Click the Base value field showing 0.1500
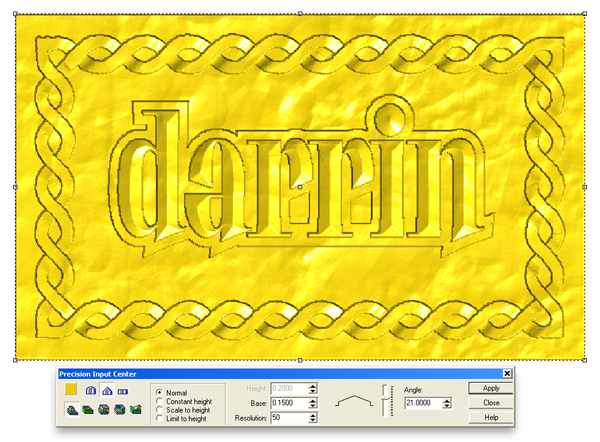 (x=290, y=403)
